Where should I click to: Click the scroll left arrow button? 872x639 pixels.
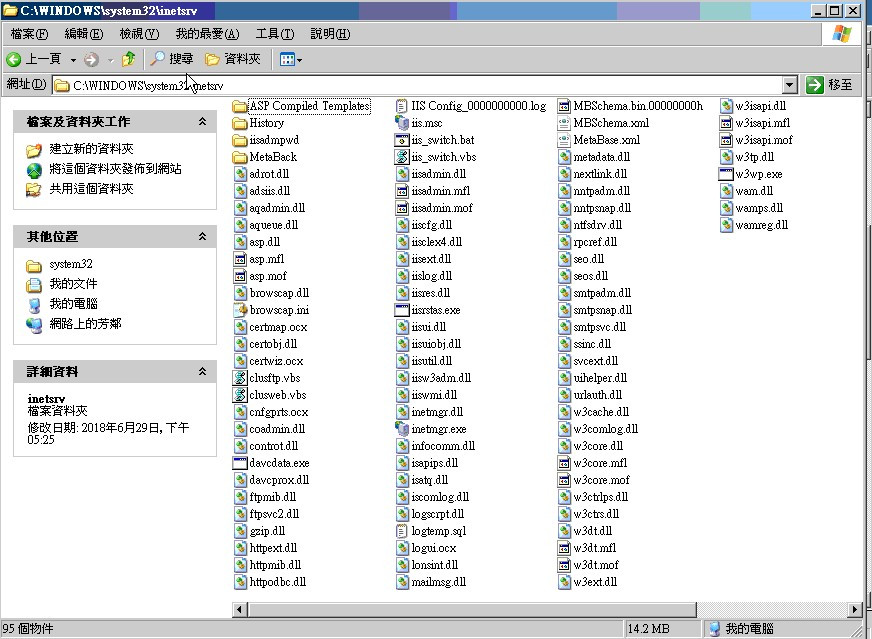(240, 610)
